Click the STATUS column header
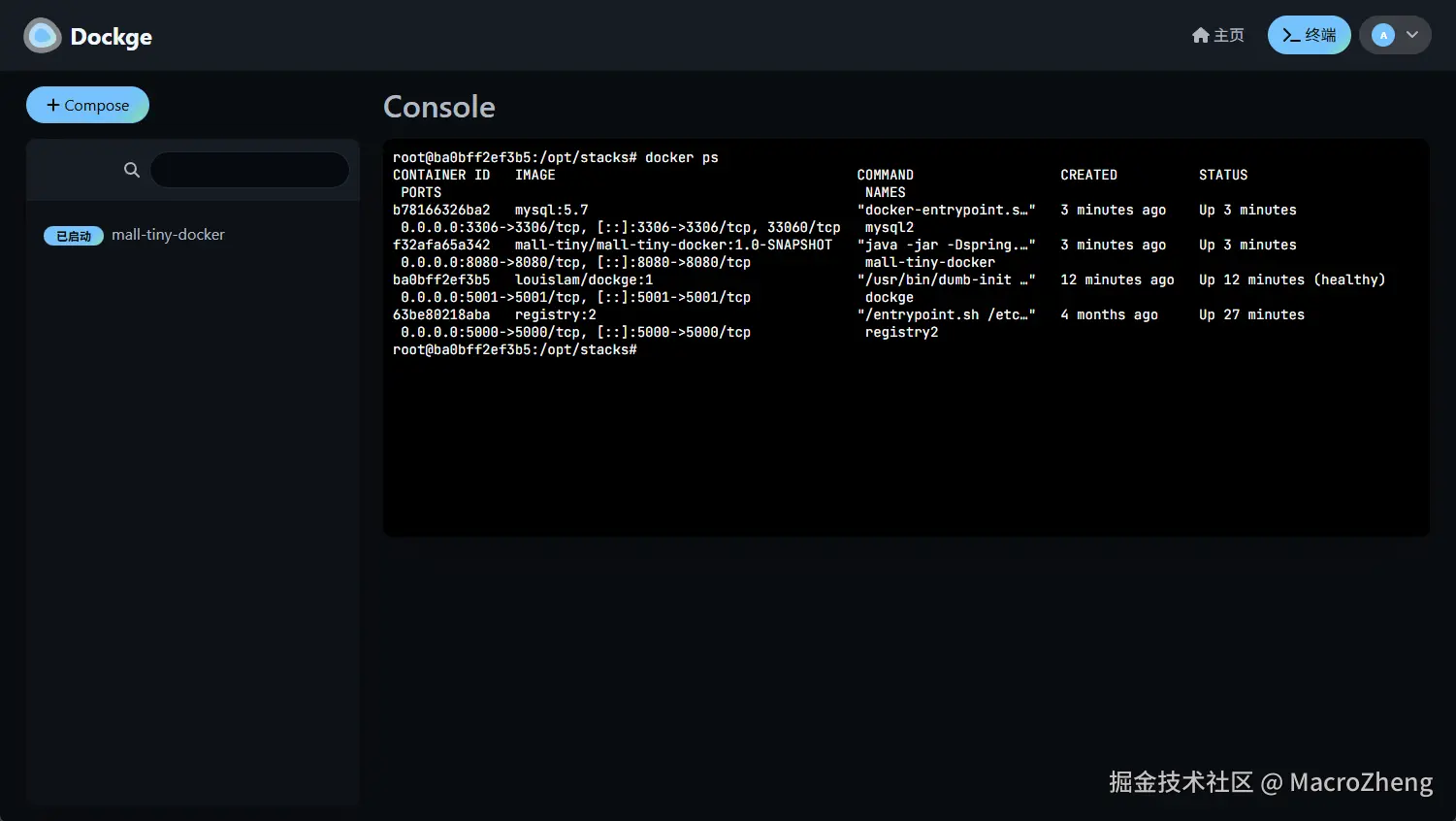The image size is (1456, 821). (x=1223, y=175)
